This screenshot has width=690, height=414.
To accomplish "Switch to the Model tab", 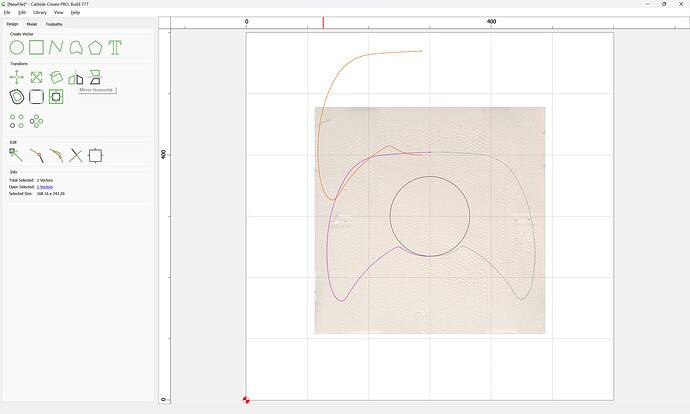I will pos(32,23).
